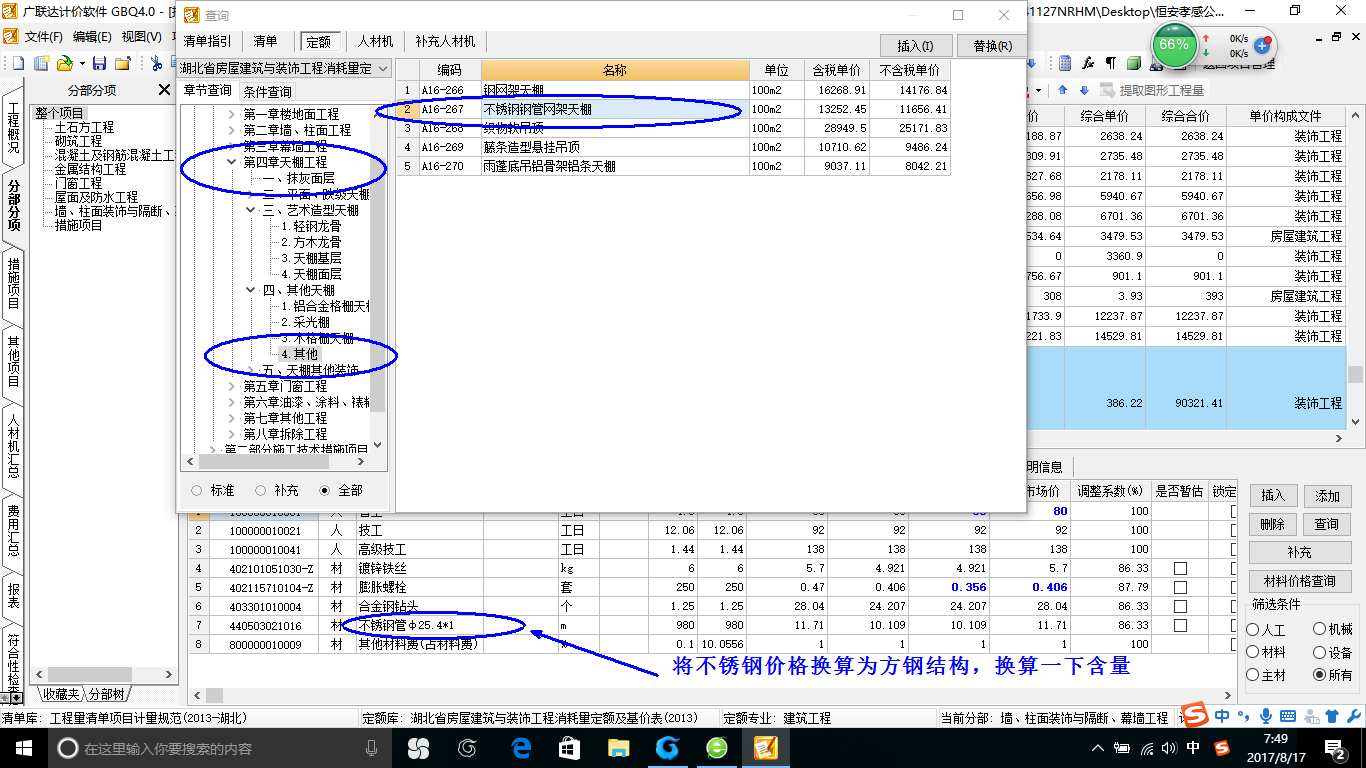Open File Explorer from taskbar
This screenshot has height=768, width=1366.
pyautogui.click(x=619, y=747)
